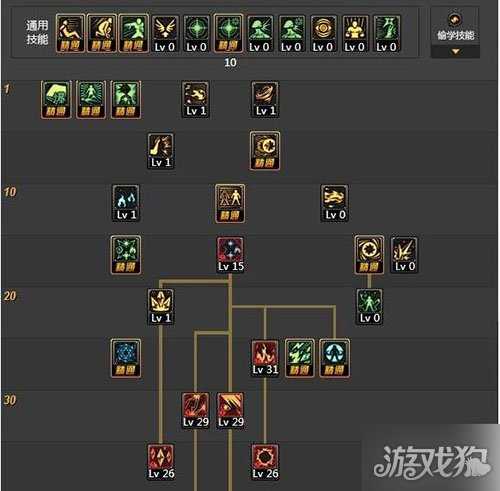This screenshot has width=500, height=491.
Task: Click the blue flames skill at Lv 1
Action: coord(126,203)
